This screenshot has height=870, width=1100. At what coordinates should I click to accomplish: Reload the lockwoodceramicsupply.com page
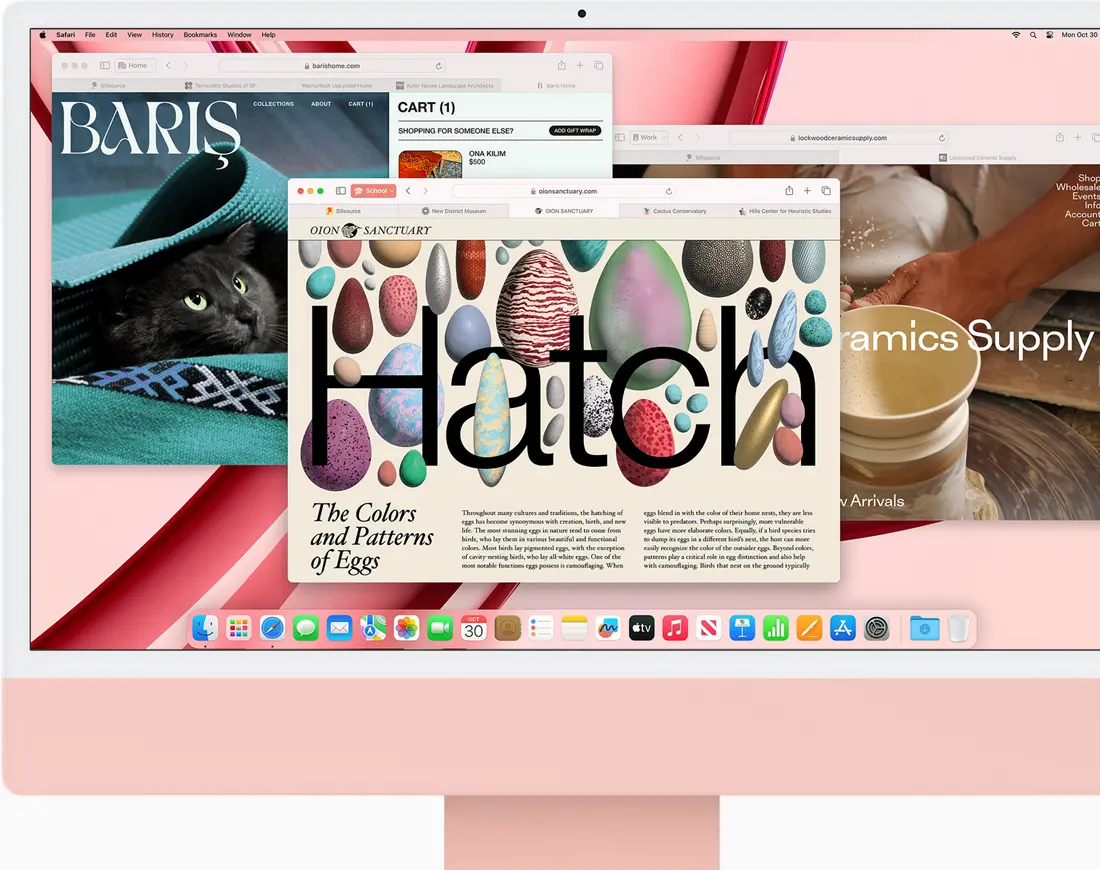point(941,138)
